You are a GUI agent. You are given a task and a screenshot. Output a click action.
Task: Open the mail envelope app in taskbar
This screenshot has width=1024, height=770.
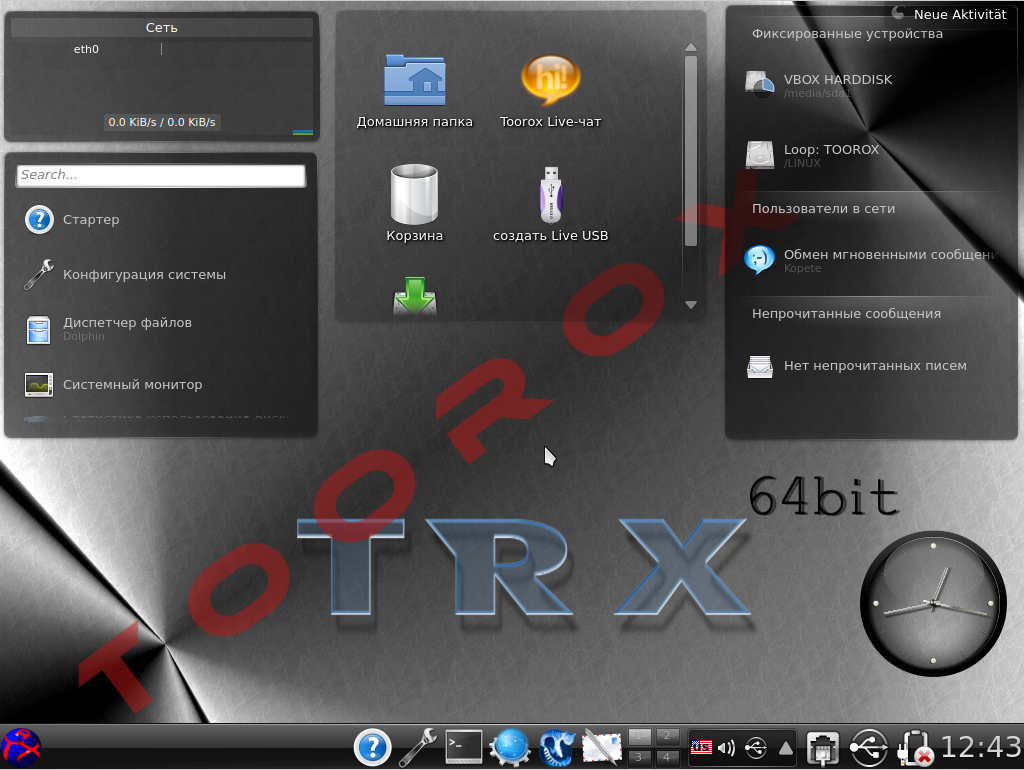pyautogui.click(x=602, y=747)
